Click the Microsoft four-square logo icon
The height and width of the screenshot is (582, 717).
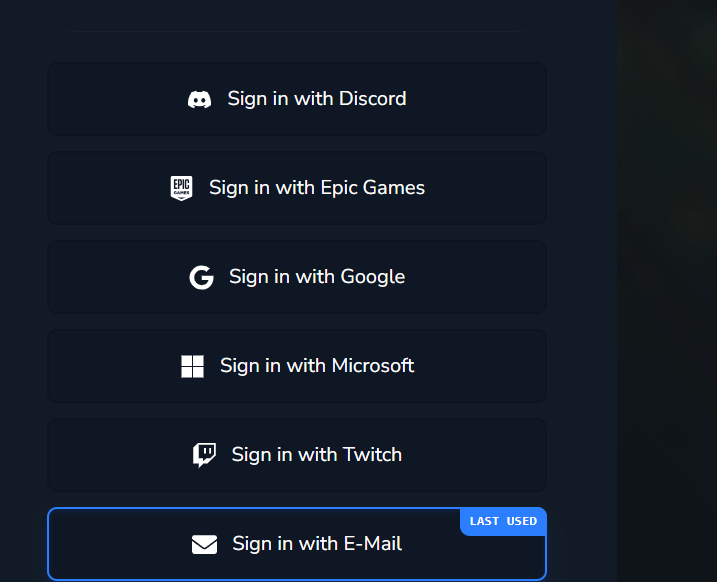(x=193, y=366)
